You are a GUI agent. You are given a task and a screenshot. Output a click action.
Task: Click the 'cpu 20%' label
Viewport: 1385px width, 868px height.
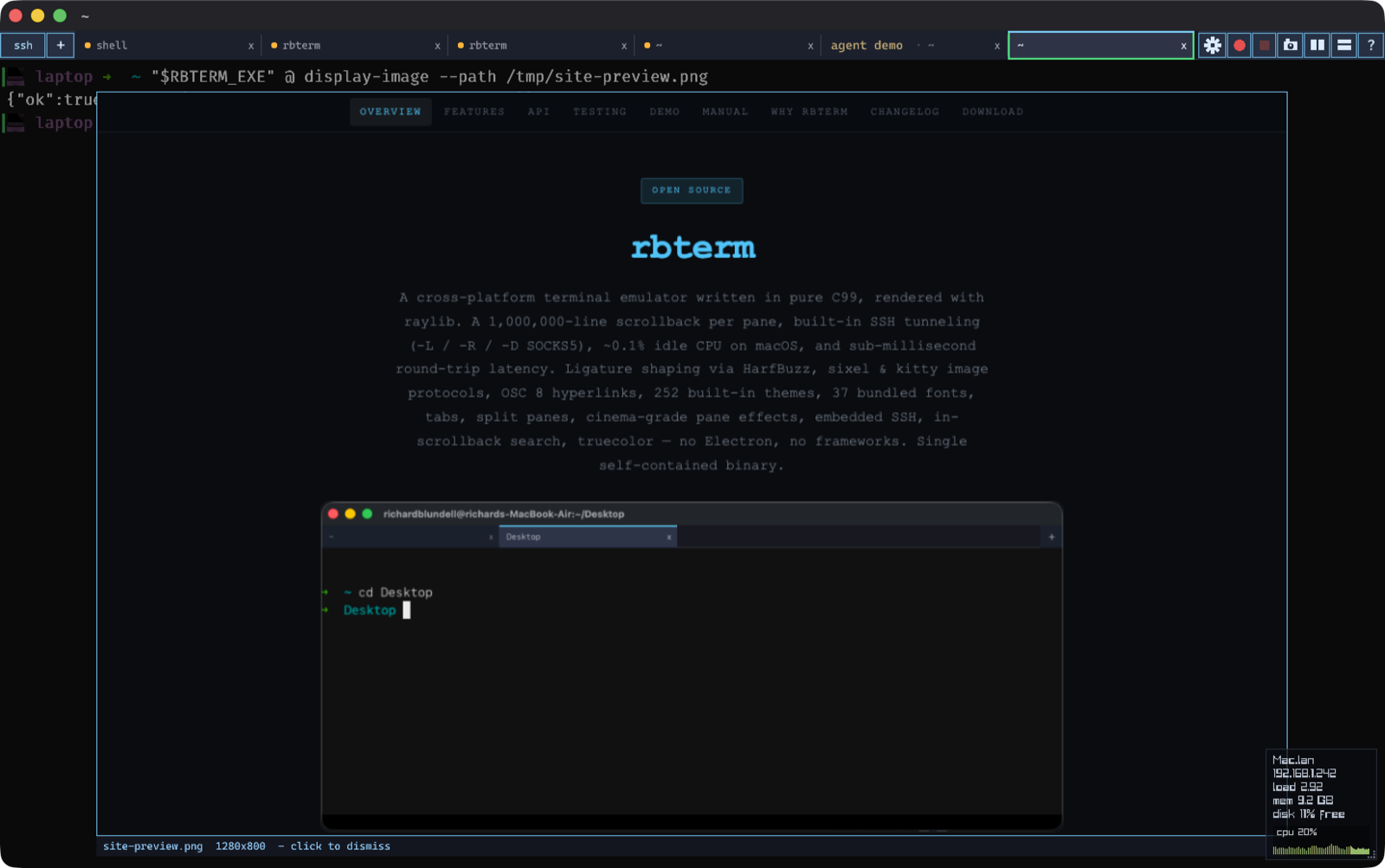pyautogui.click(x=1297, y=832)
